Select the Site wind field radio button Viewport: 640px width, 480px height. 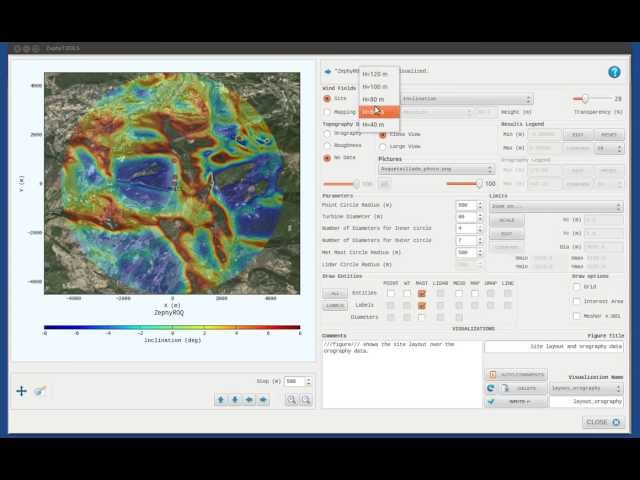click(x=327, y=99)
